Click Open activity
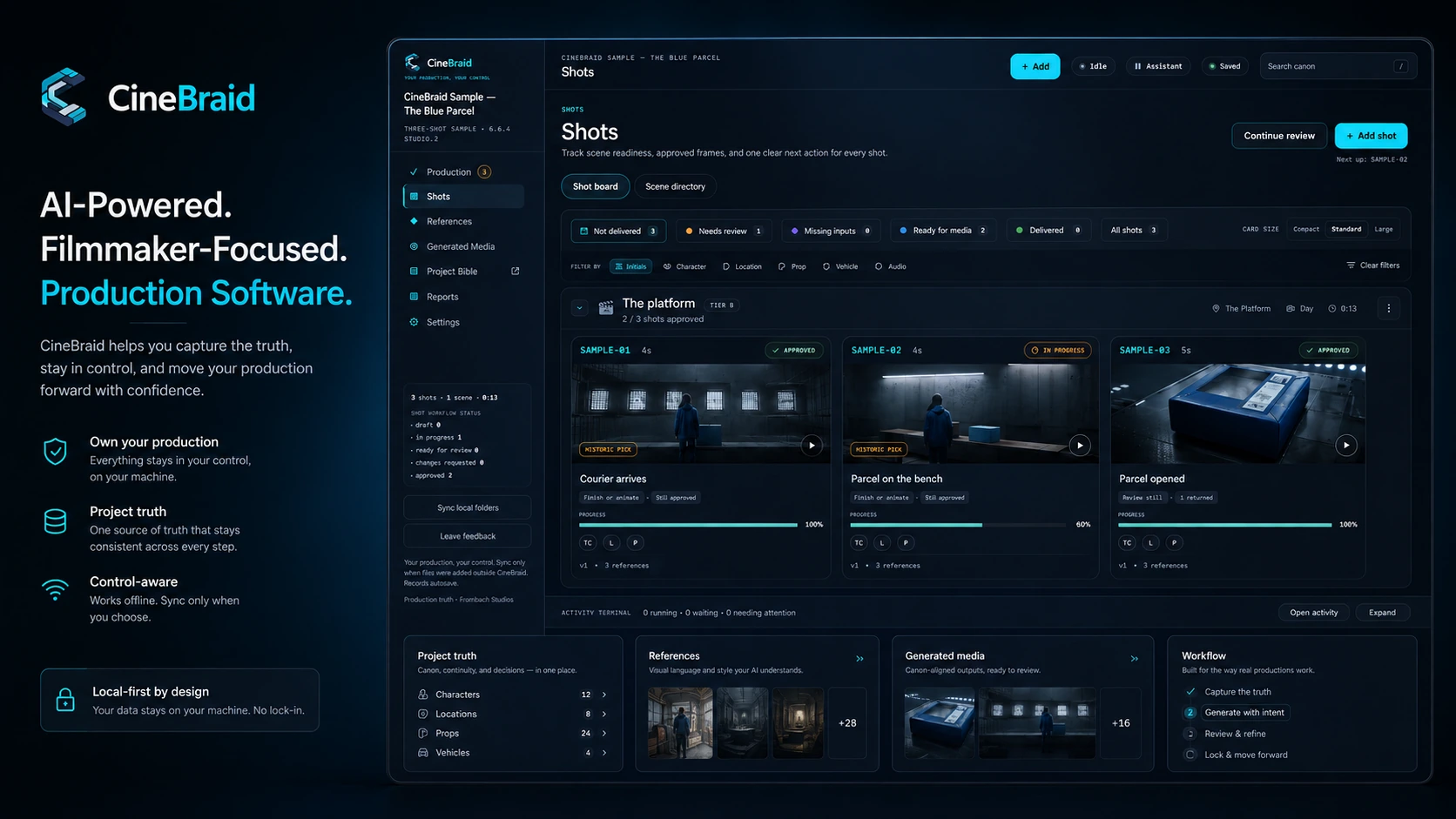 (x=1314, y=613)
